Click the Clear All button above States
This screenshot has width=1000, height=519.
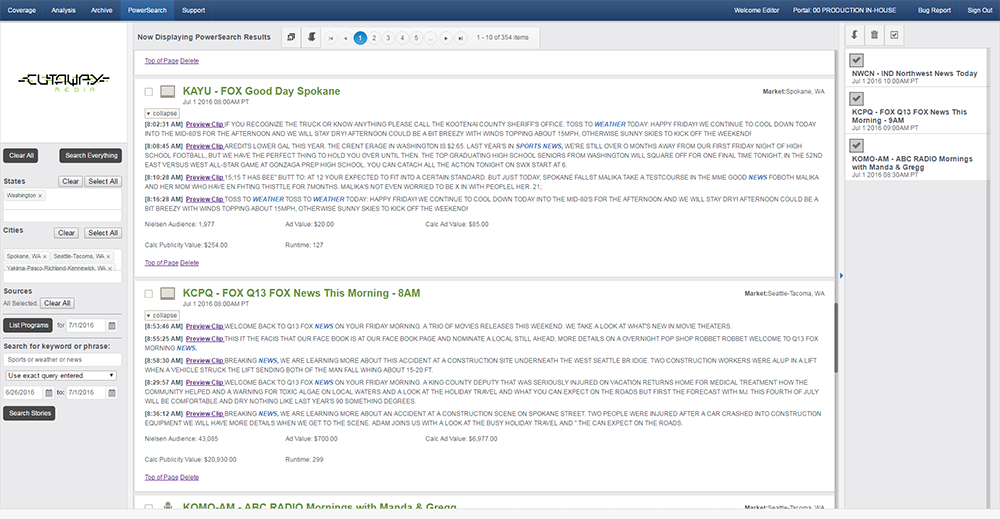(21, 156)
